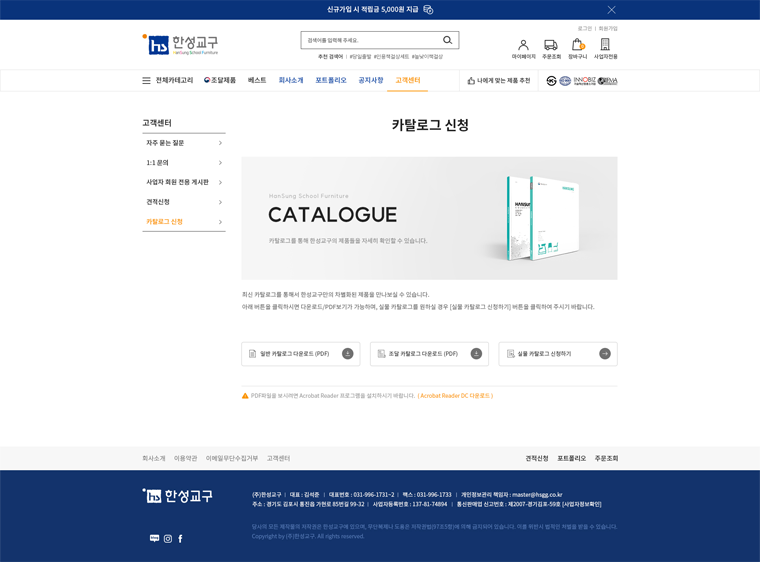Click footer 포트폴리오 link on right

571,458
